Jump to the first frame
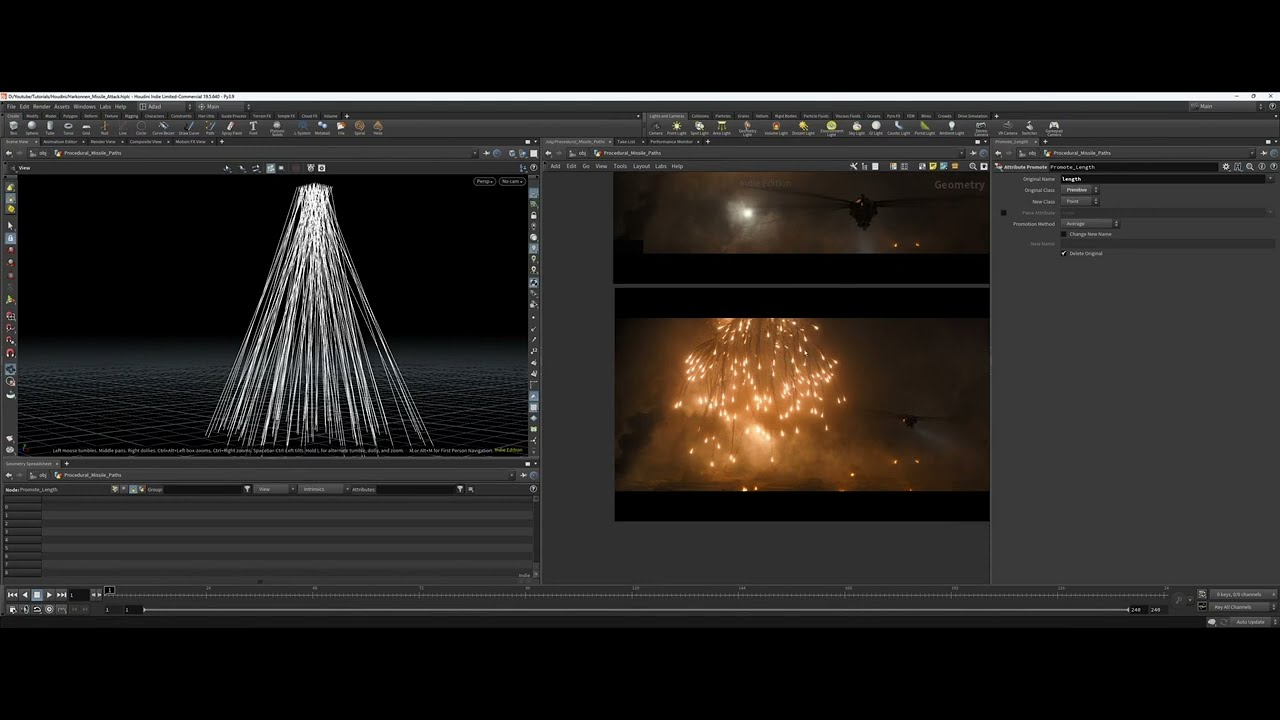Screen dimensions: 1280x720 (12, 595)
